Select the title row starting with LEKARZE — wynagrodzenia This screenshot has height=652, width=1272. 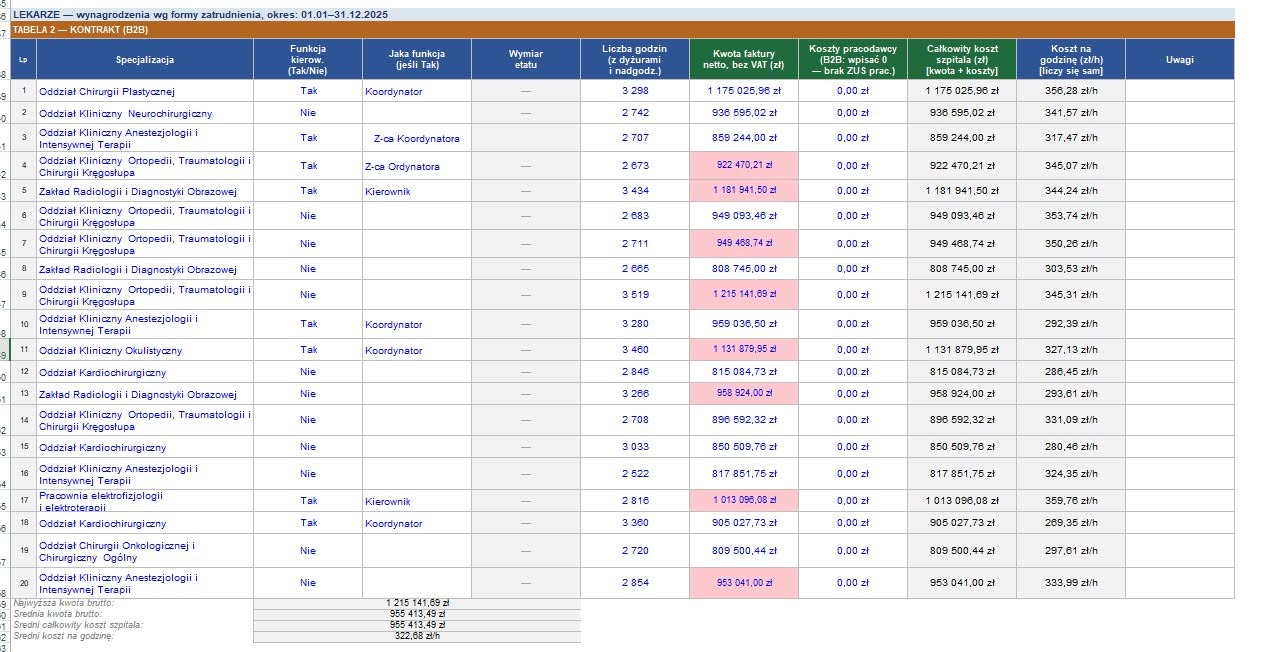(x=622, y=15)
